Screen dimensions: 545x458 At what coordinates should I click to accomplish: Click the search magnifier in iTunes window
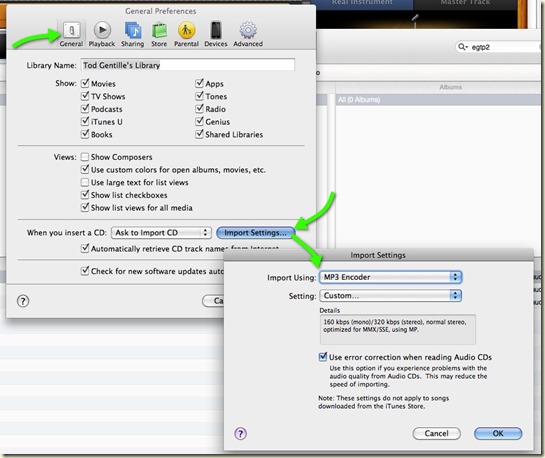click(x=462, y=47)
